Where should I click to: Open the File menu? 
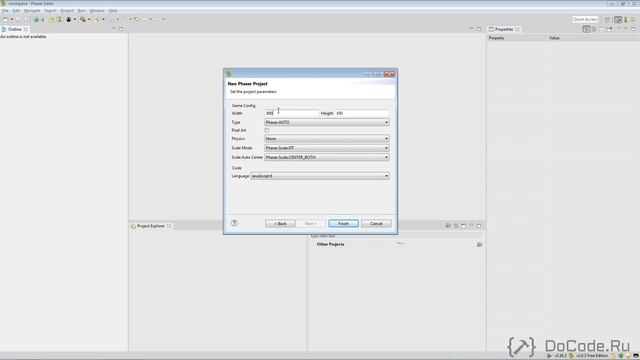click(5, 11)
